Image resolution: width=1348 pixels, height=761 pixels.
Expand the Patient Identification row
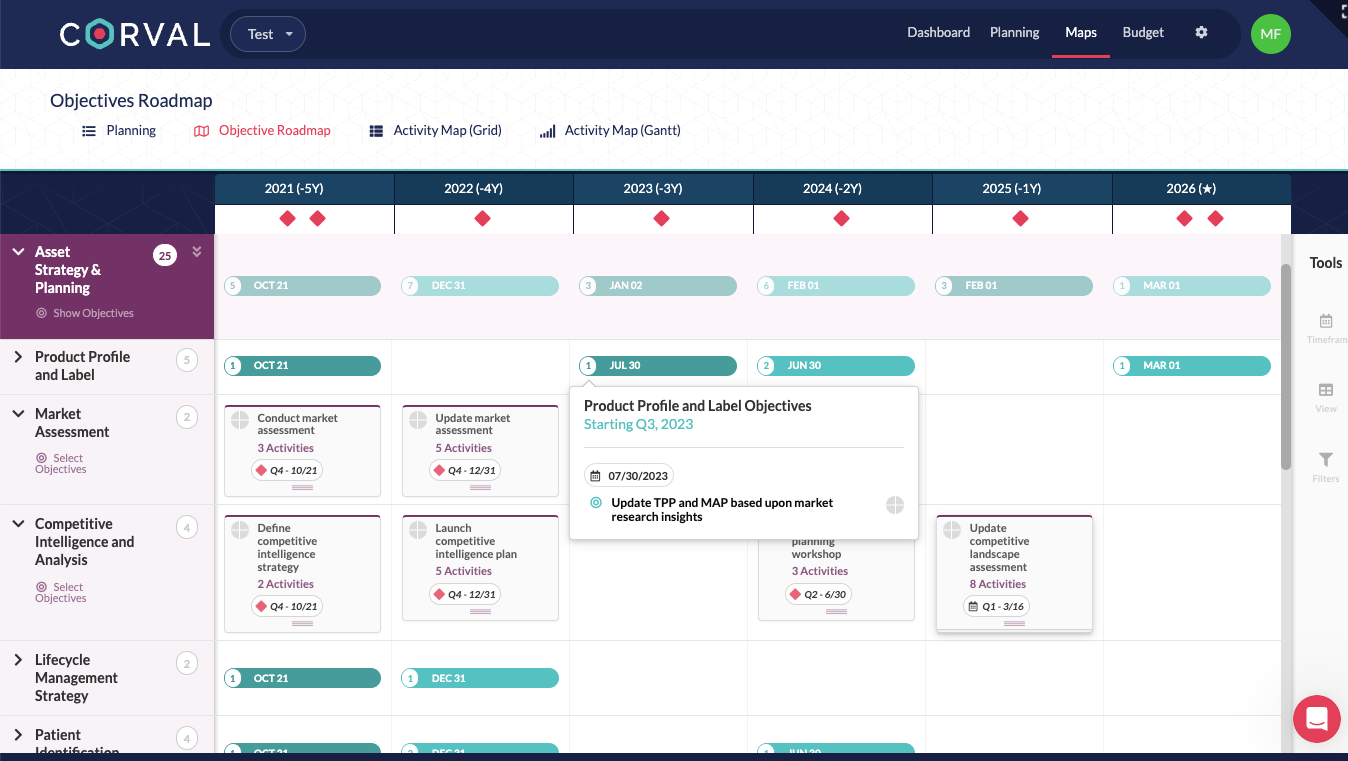[18, 734]
